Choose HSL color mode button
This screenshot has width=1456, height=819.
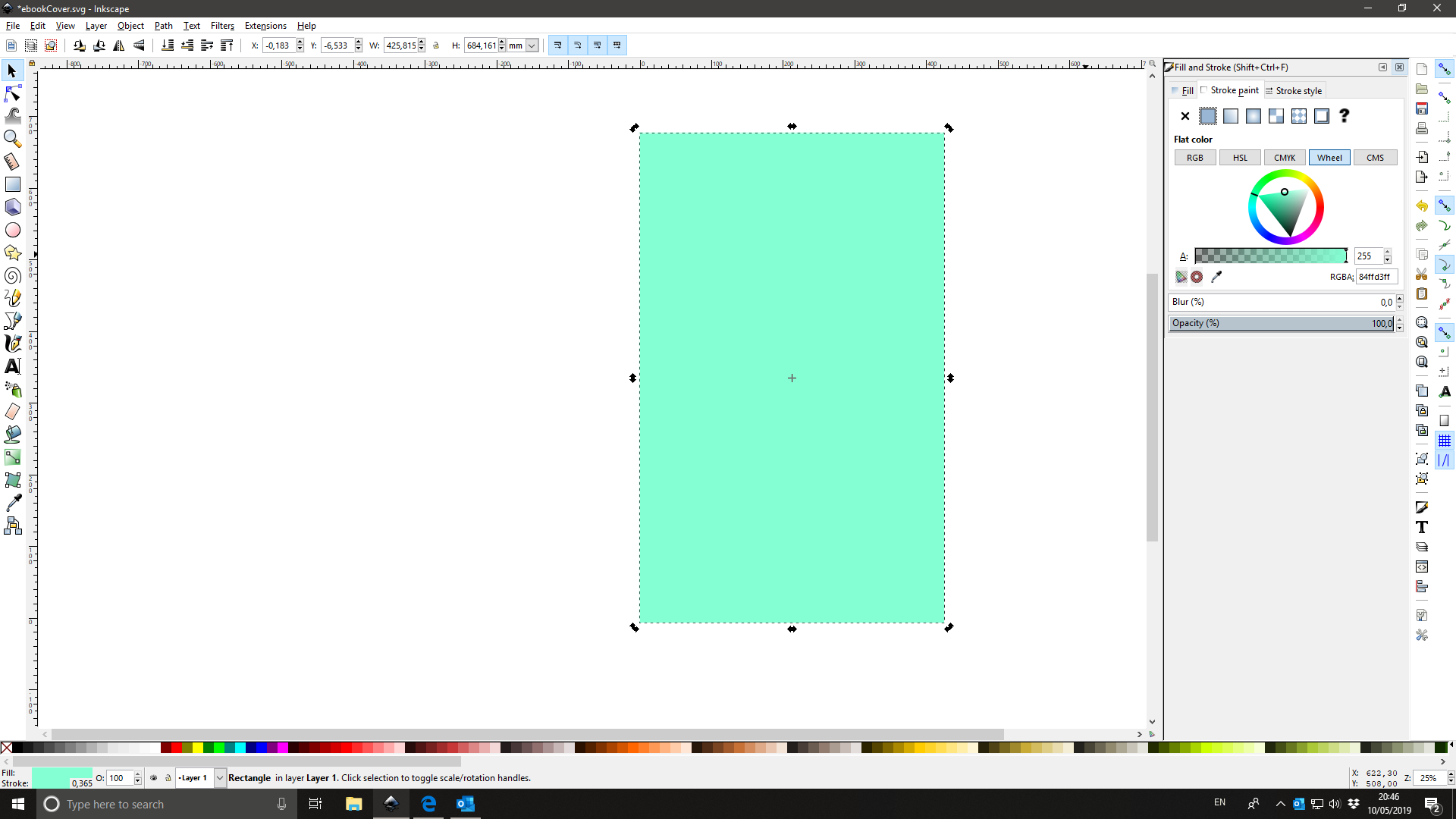(x=1240, y=158)
